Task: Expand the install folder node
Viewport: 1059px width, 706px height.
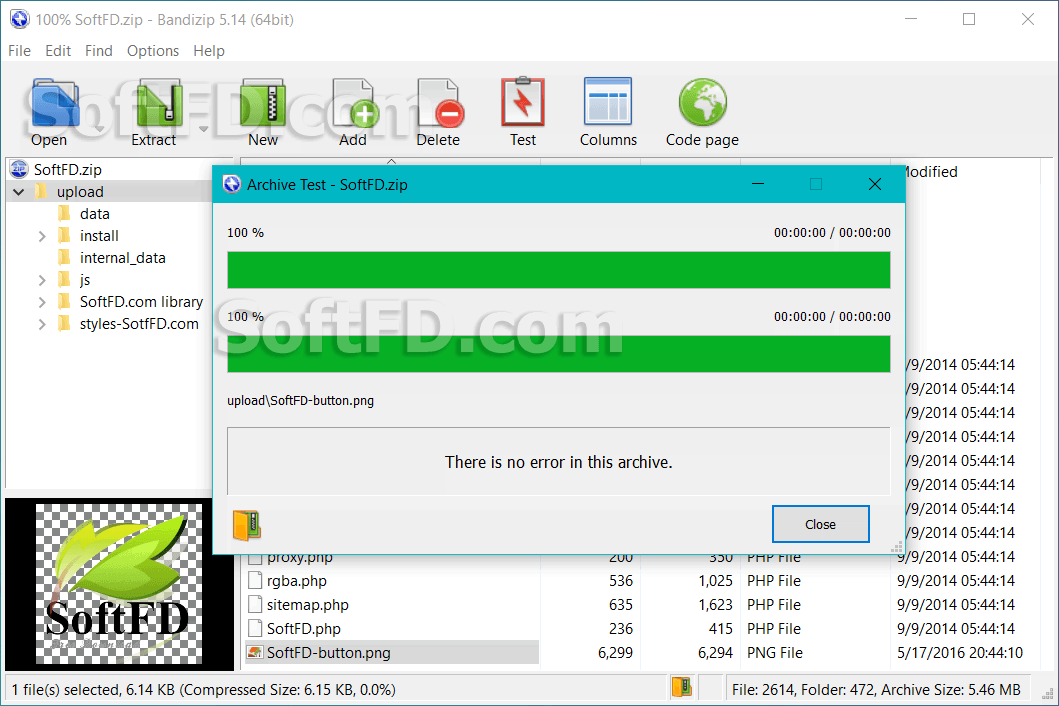Action: [42, 236]
